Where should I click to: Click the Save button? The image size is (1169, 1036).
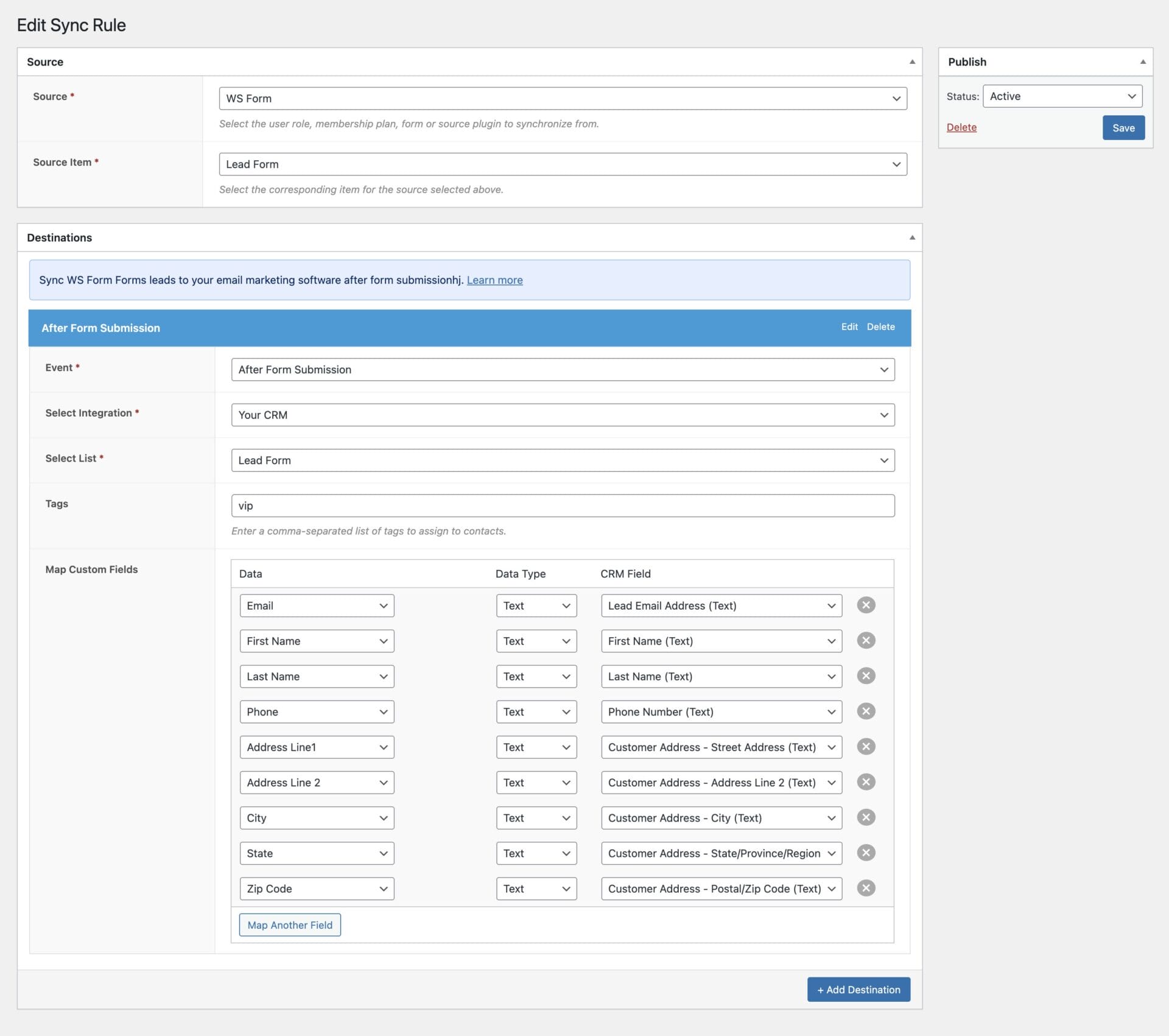1123,128
